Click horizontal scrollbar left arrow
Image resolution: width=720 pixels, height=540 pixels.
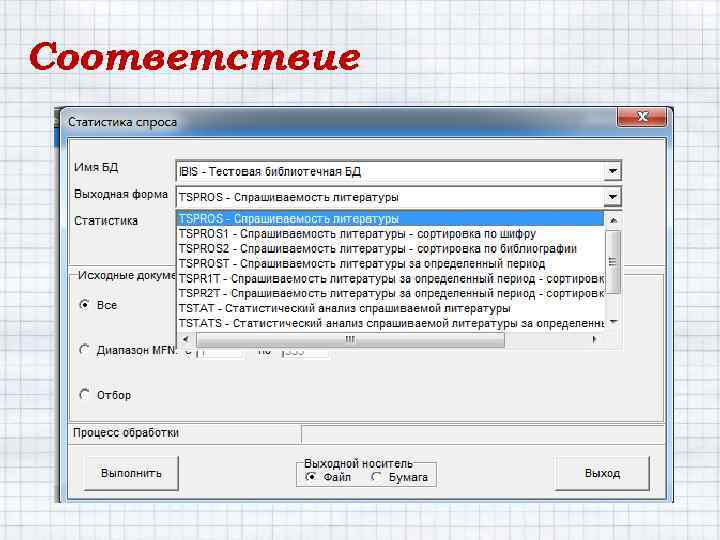tap(186, 339)
